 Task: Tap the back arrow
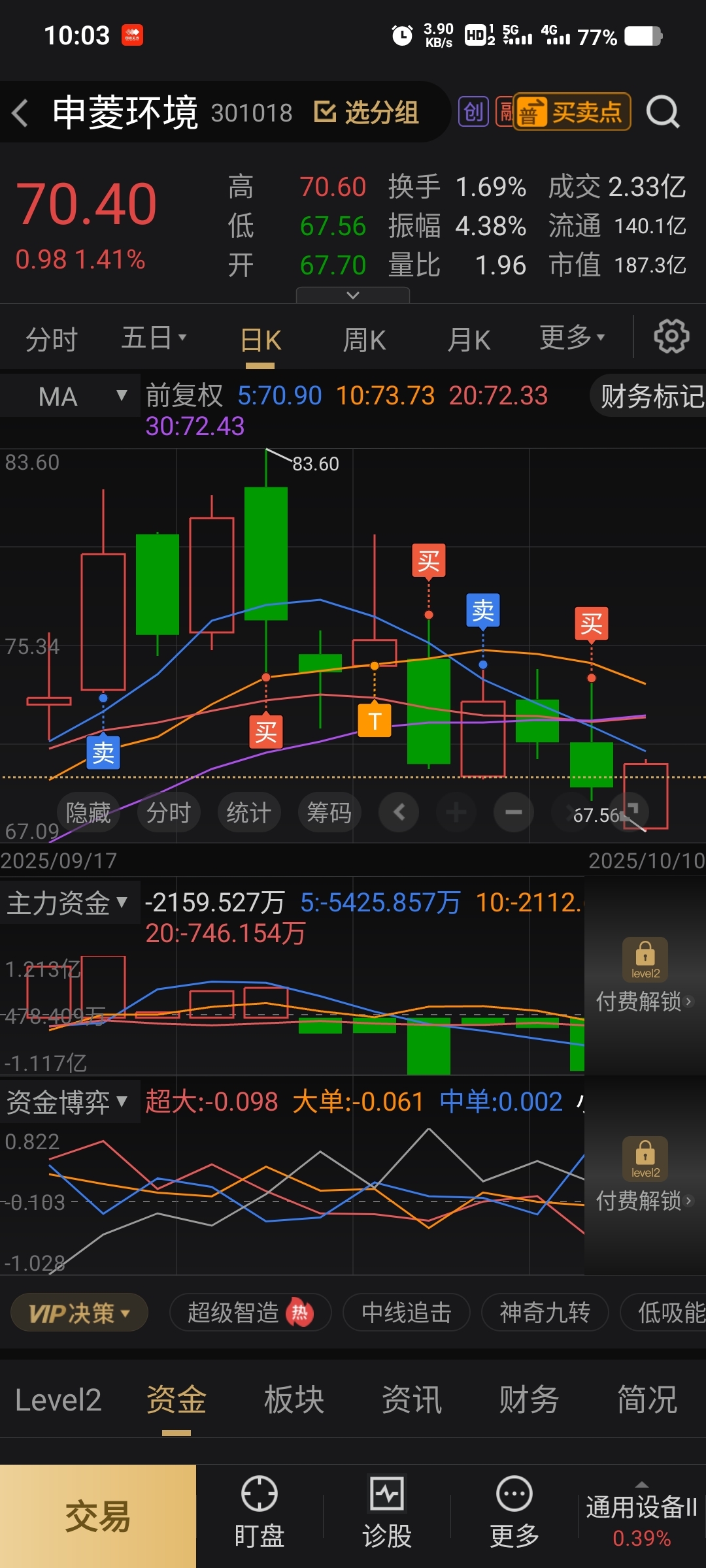pos(21,112)
